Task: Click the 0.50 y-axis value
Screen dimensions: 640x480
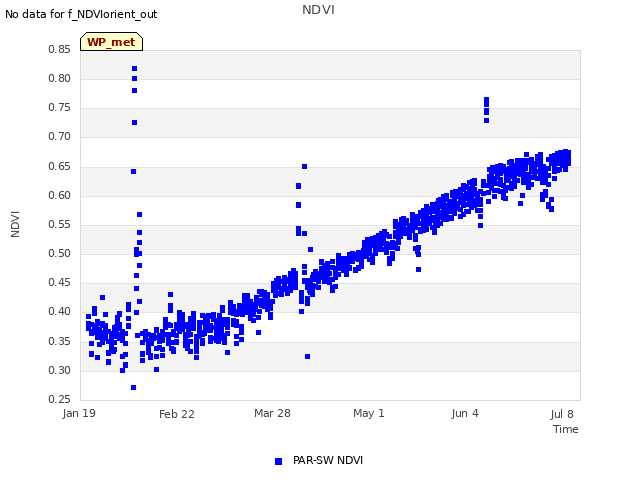Action: (60, 253)
